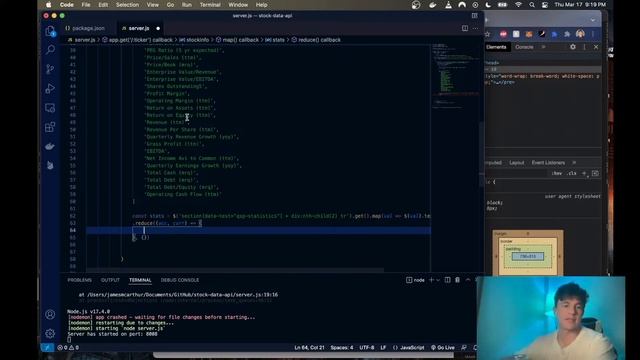The width and height of the screenshot is (640, 360).
Task: Customize layout from VS Code title bar
Action: point(474,16)
